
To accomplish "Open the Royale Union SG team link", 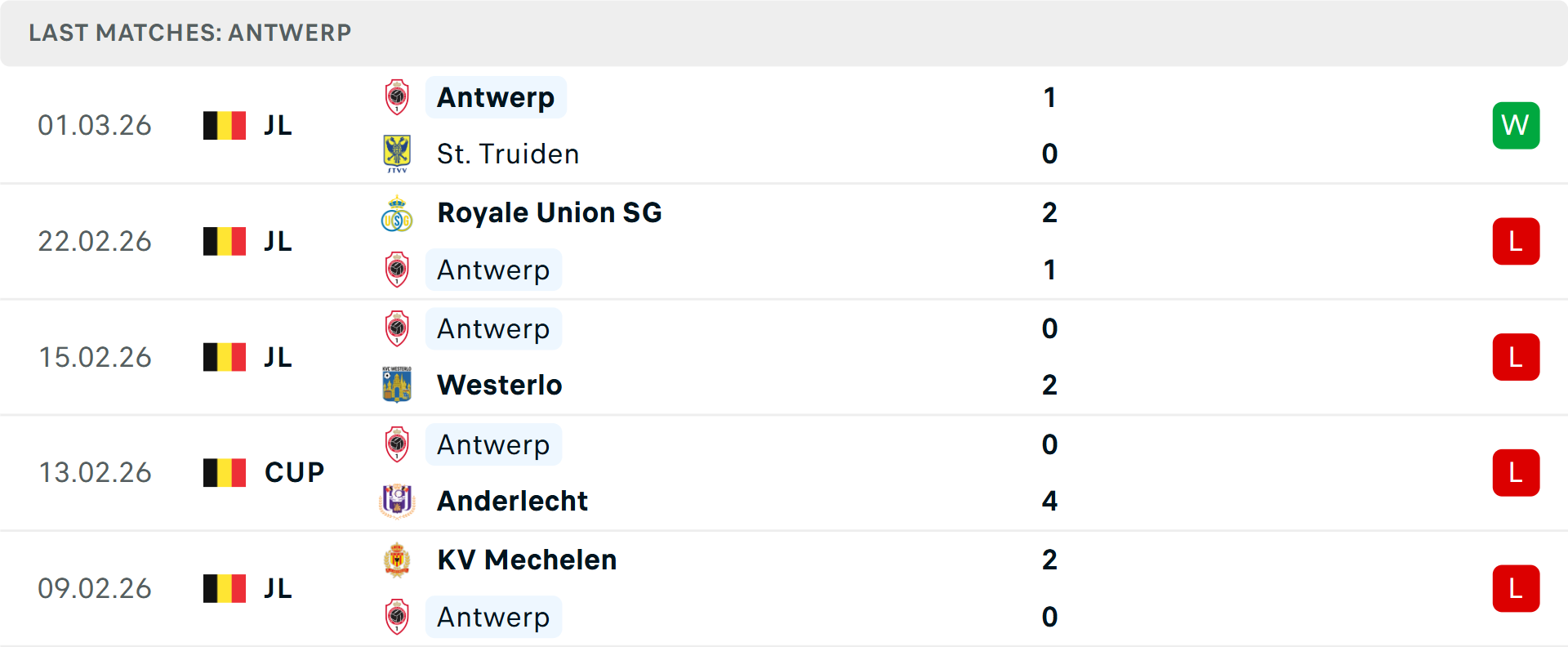I will tap(549, 212).
